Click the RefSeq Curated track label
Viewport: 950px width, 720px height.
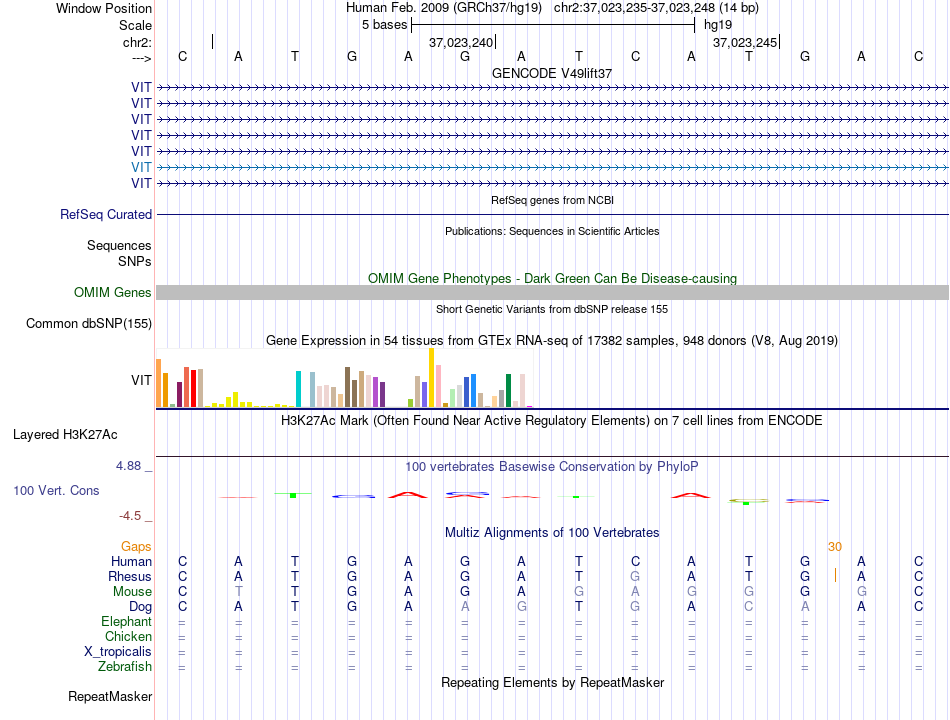tap(105, 215)
